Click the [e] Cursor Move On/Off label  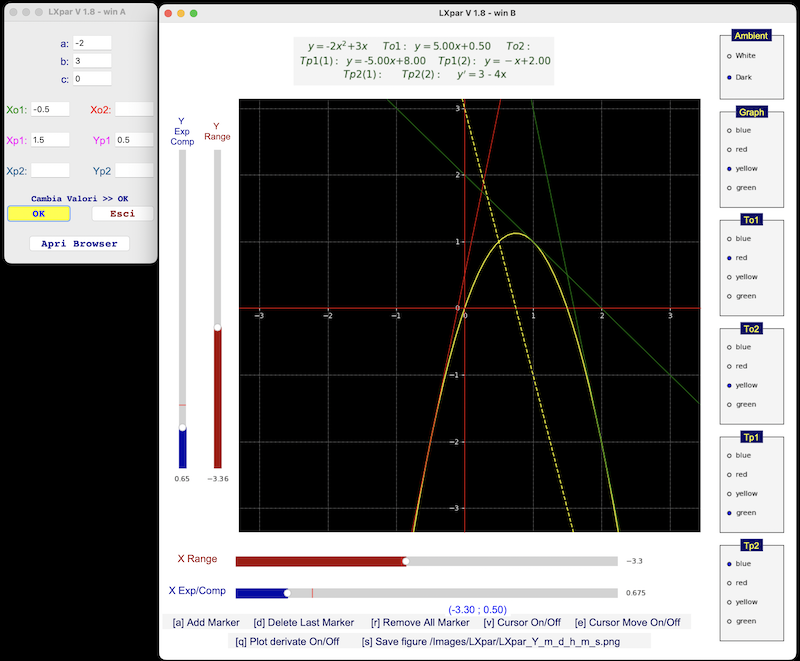628,623
